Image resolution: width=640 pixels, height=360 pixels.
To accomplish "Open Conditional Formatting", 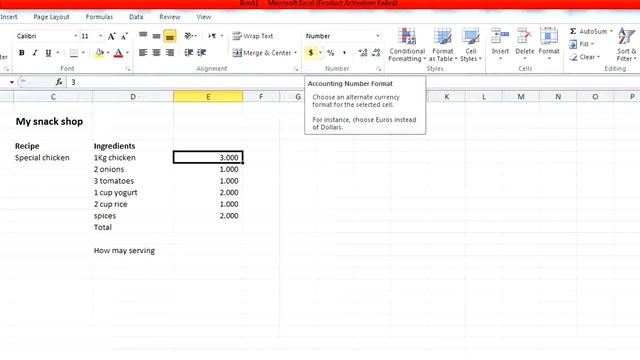I will (x=407, y=44).
